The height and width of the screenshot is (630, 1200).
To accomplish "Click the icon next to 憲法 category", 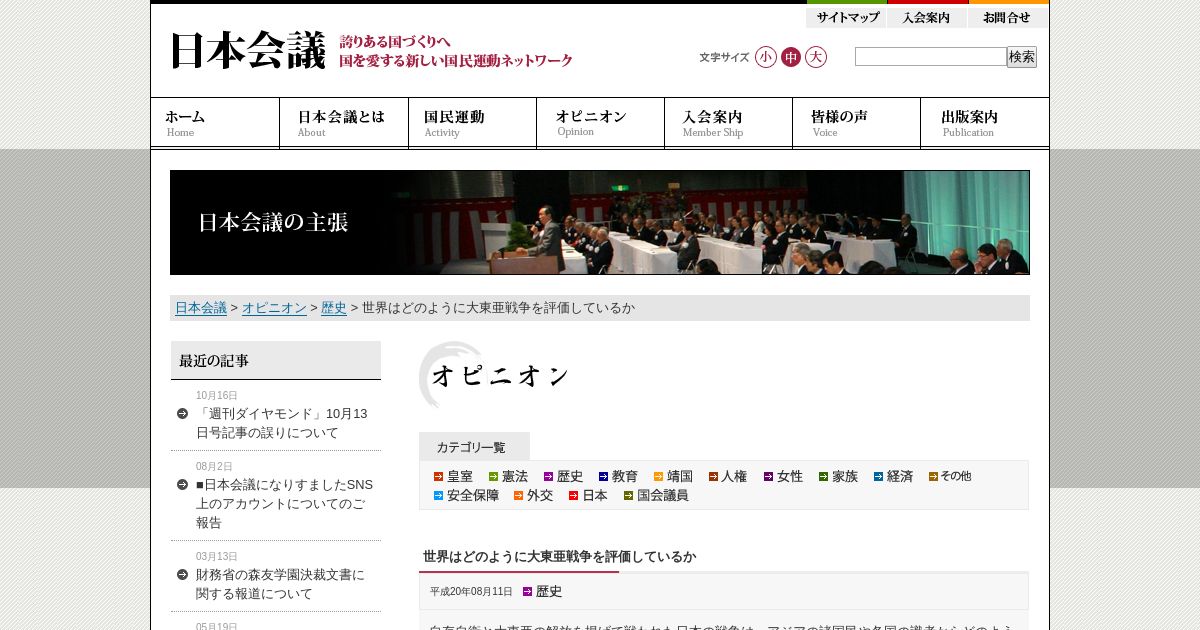I will pyautogui.click(x=493, y=477).
